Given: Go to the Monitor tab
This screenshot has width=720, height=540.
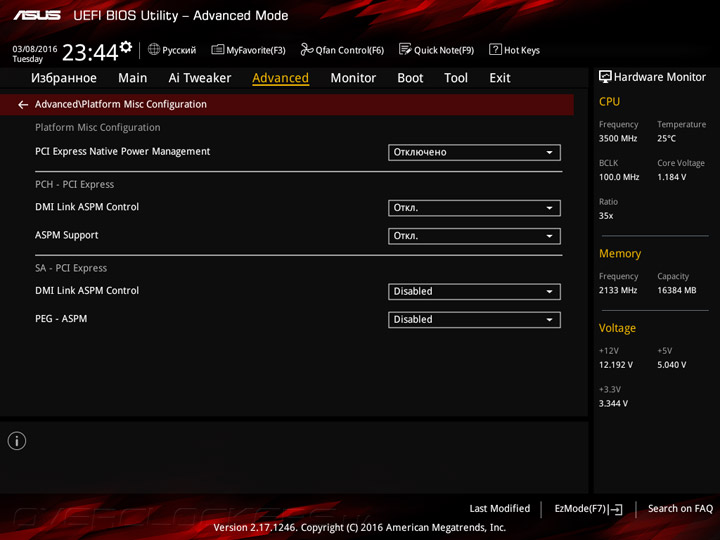Looking at the screenshot, I should click(353, 78).
